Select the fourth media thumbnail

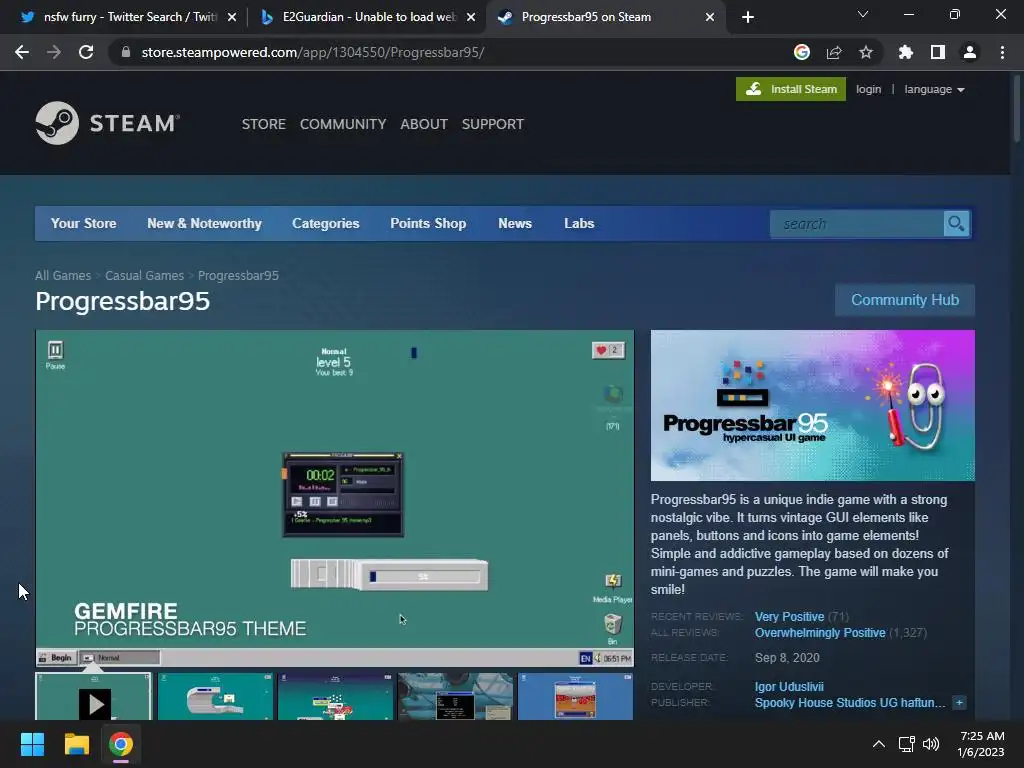pos(456,697)
